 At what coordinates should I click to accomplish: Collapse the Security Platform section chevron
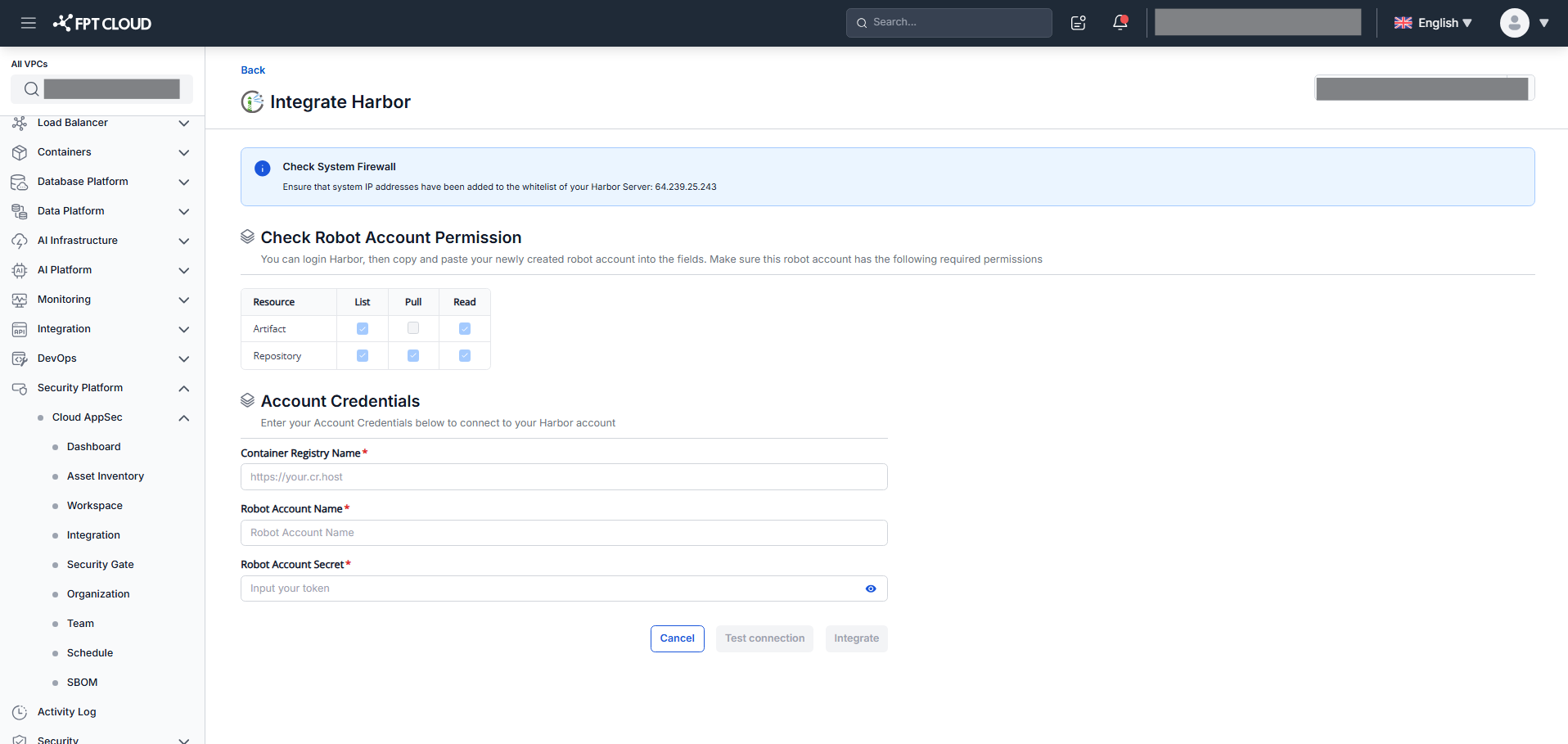point(184,388)
